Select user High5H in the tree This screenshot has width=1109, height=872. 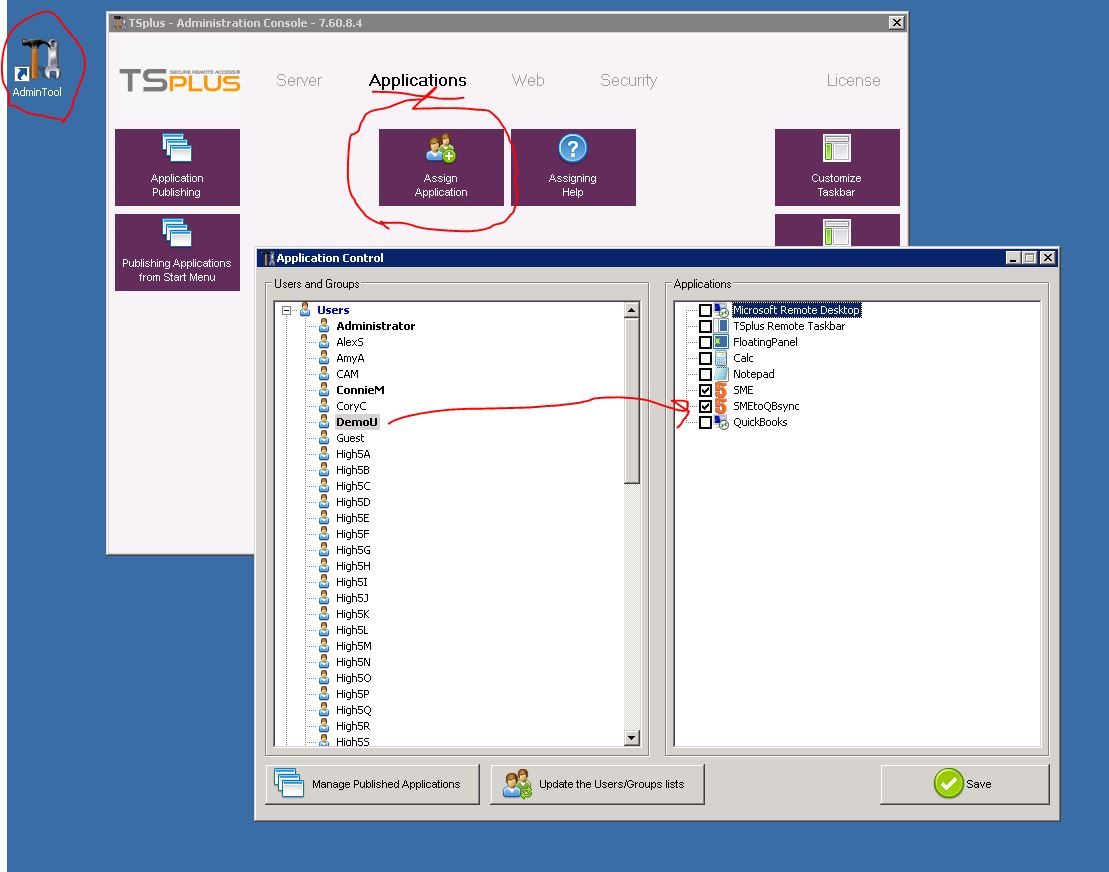coord(353,566)
